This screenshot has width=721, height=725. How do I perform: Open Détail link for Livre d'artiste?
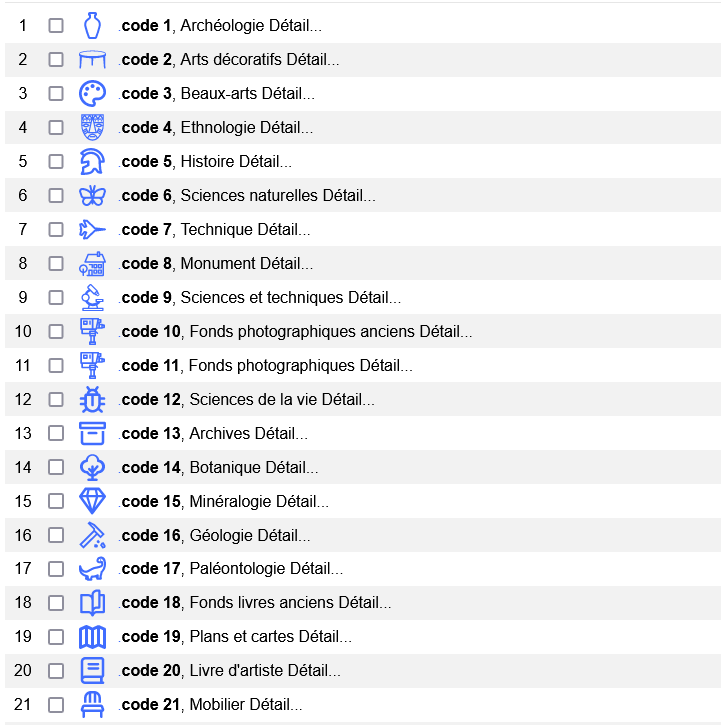[314, 671]
